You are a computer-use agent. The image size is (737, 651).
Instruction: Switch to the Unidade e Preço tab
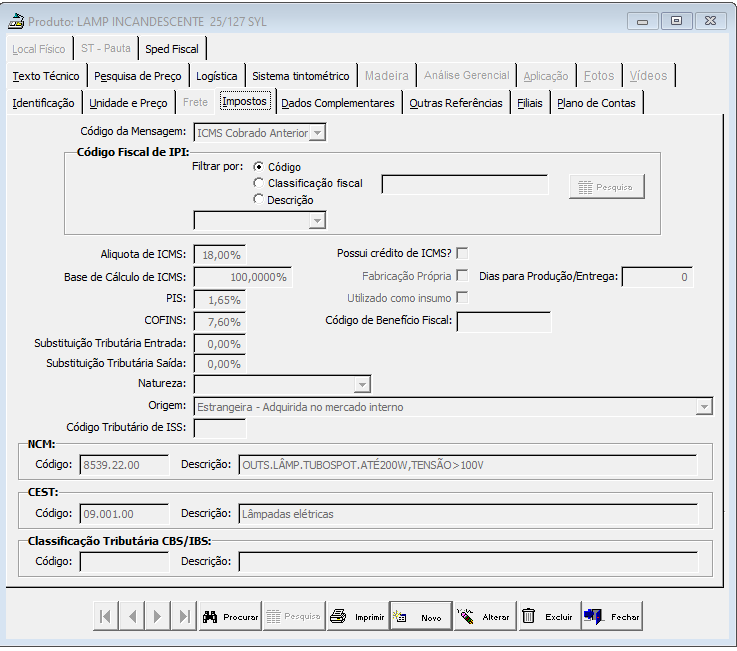pyautogui.click(x=128, y=103)
